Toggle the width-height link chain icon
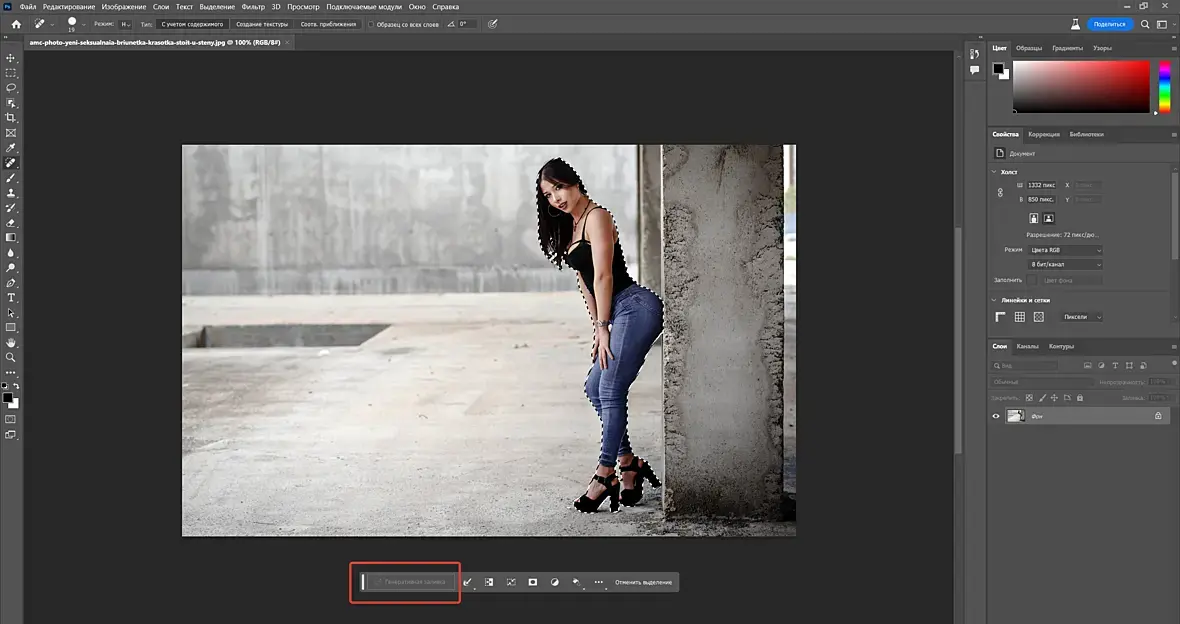 pyautogui.click(x=1000, y=192)
